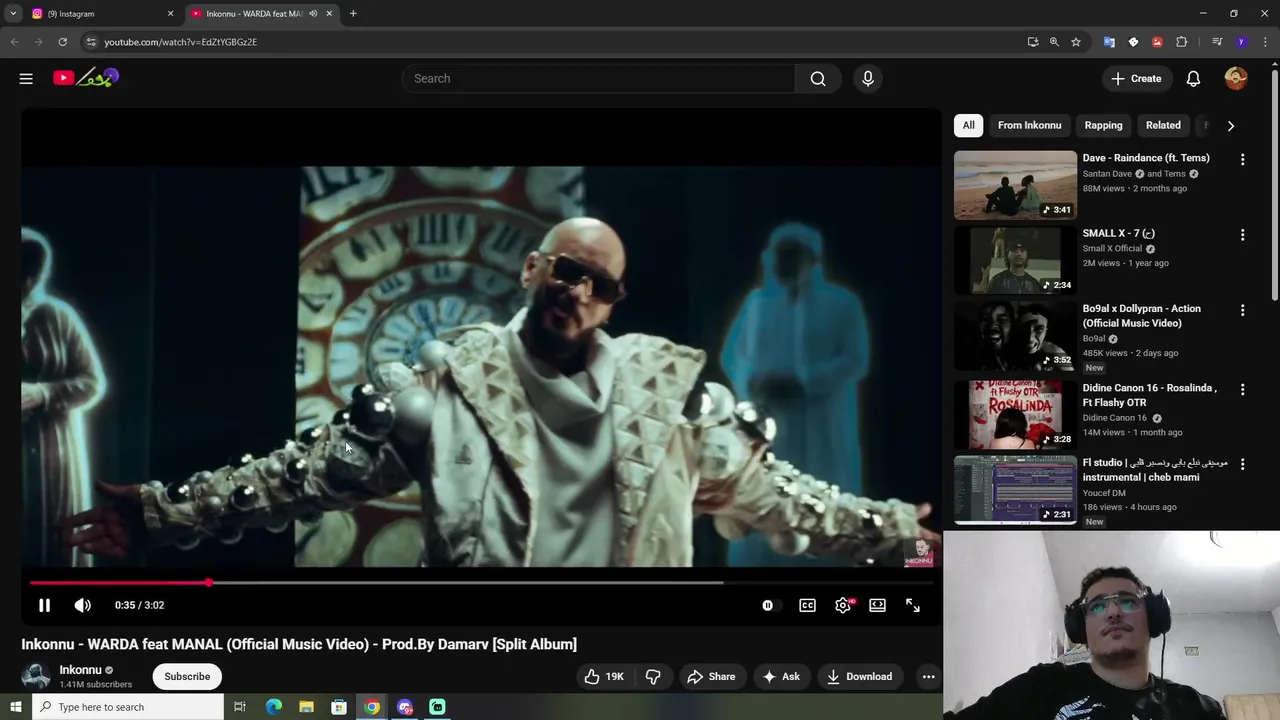The height and width of the screenshot is (720, 1280).
Task: Toggle closed captions on the player
Action: [807, 605]
